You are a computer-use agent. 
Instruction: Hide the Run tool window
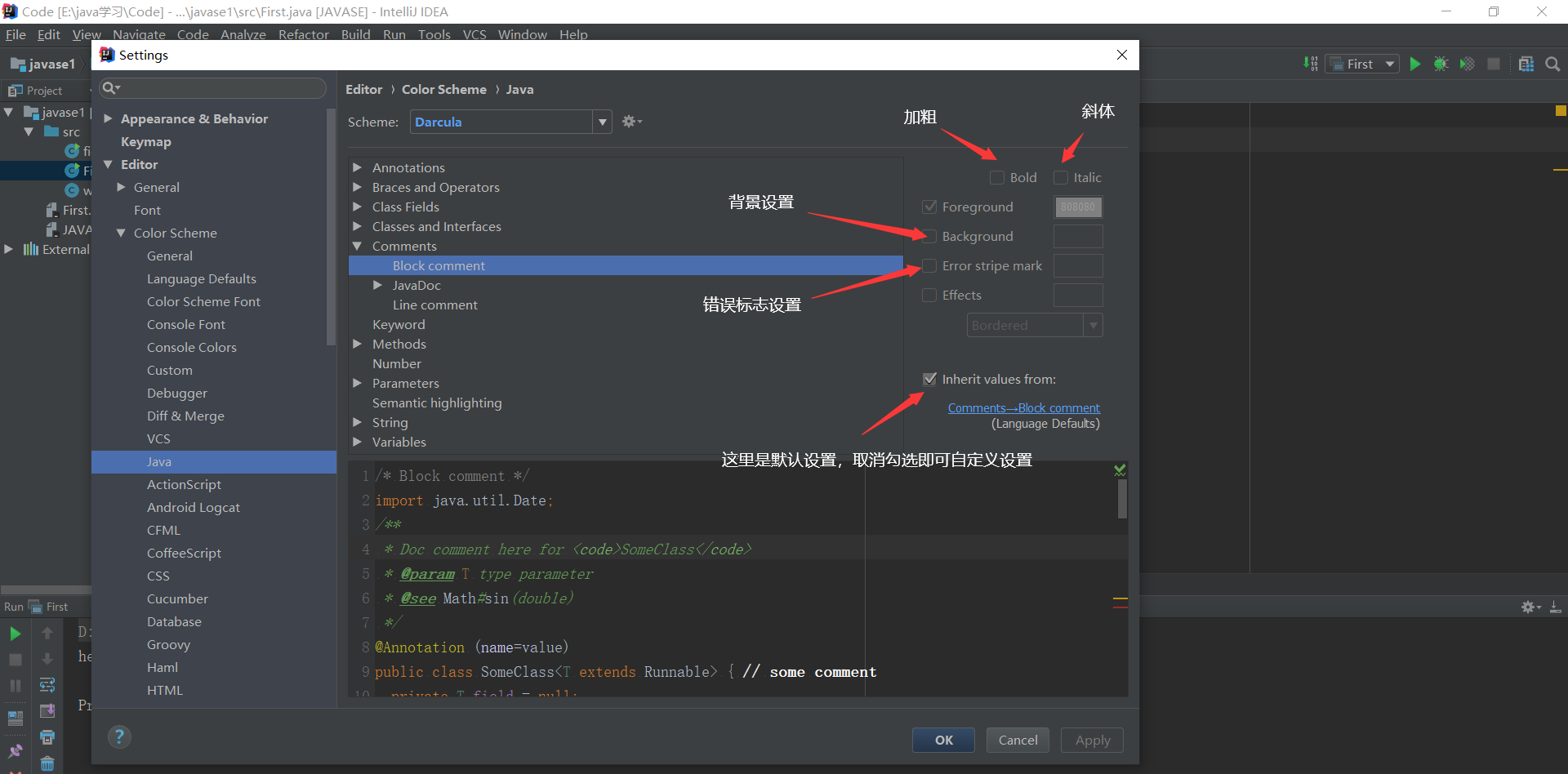click(1556, 607)
